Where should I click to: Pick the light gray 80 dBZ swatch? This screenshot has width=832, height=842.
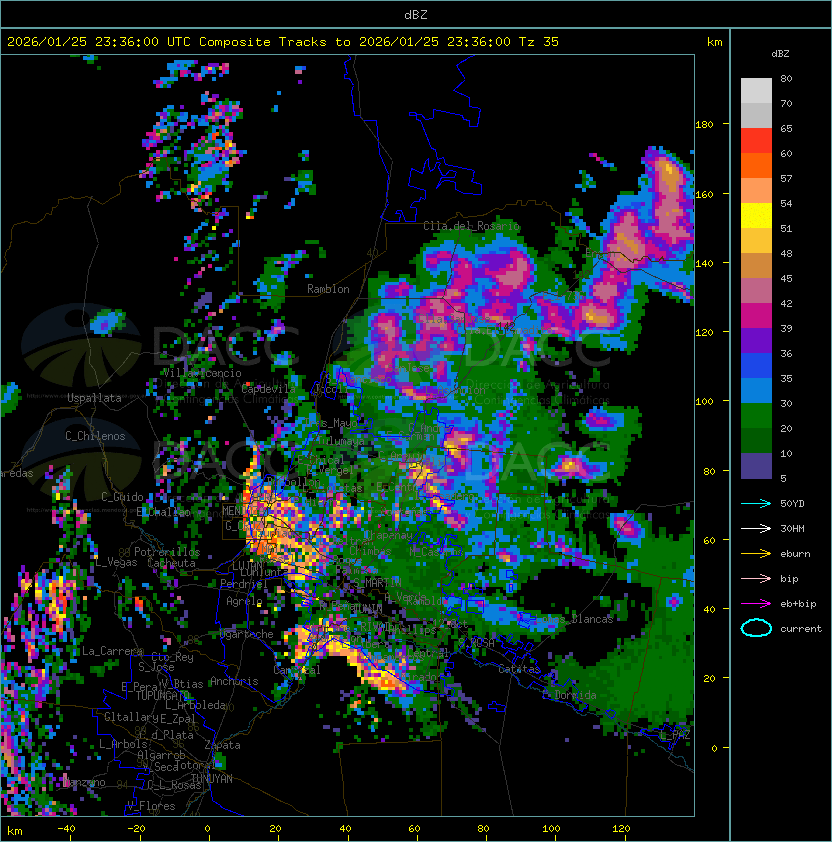pos(756,90)
